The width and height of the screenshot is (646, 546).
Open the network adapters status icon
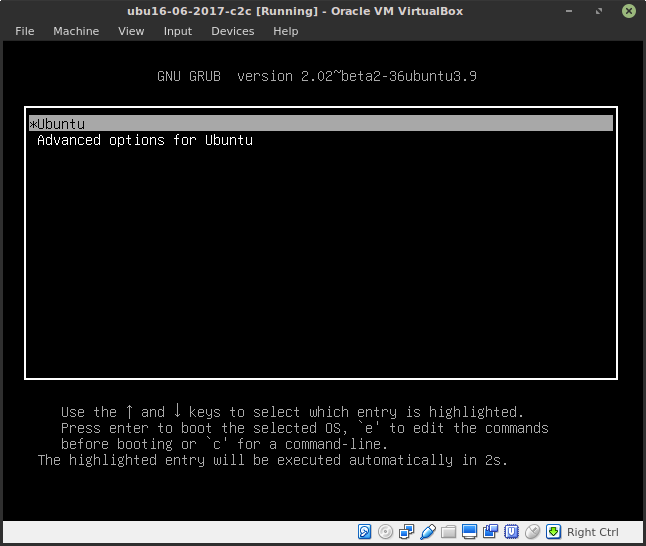tap(406, 532)
